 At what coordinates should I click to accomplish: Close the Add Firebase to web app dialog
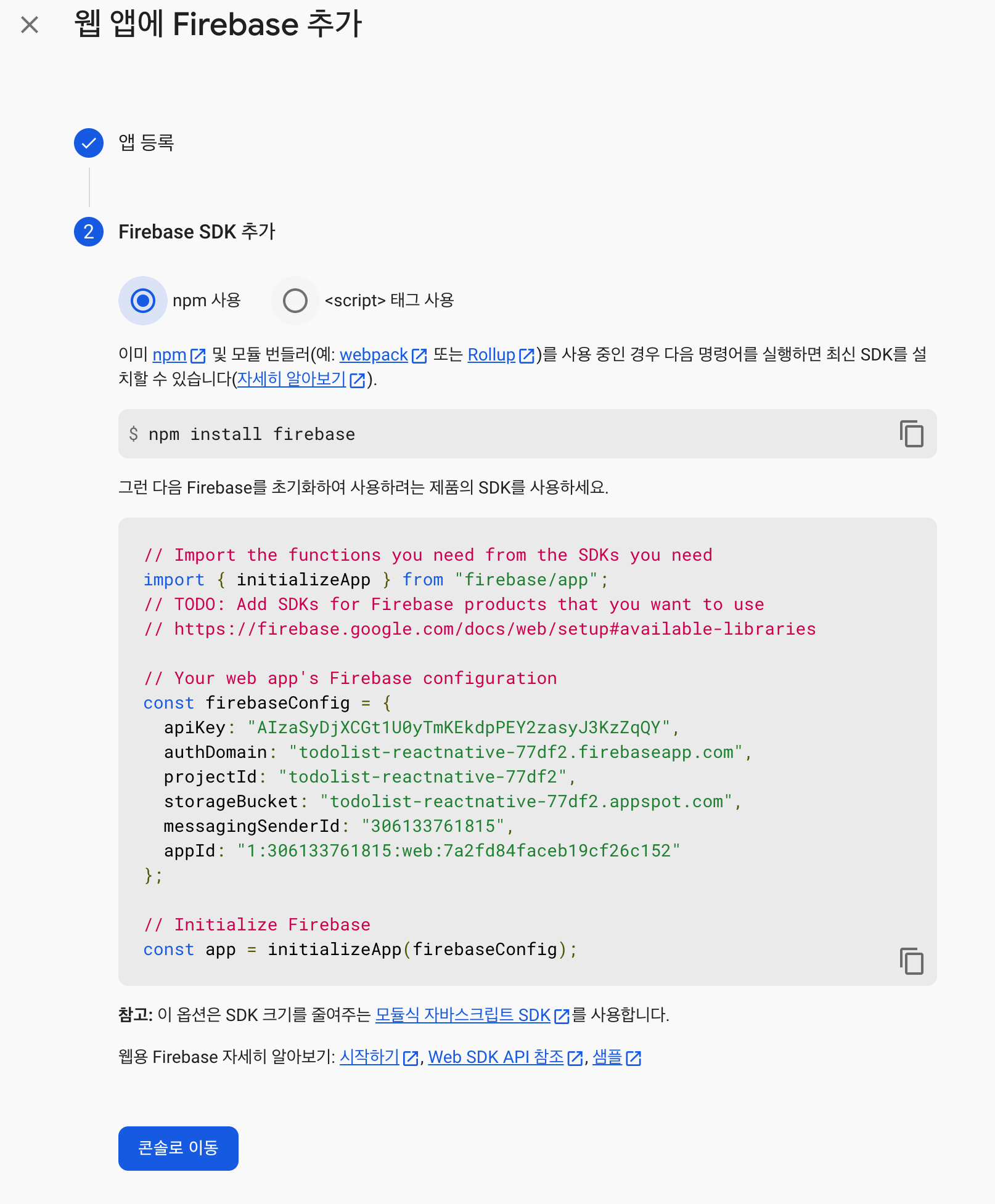(x=30, y=25)
